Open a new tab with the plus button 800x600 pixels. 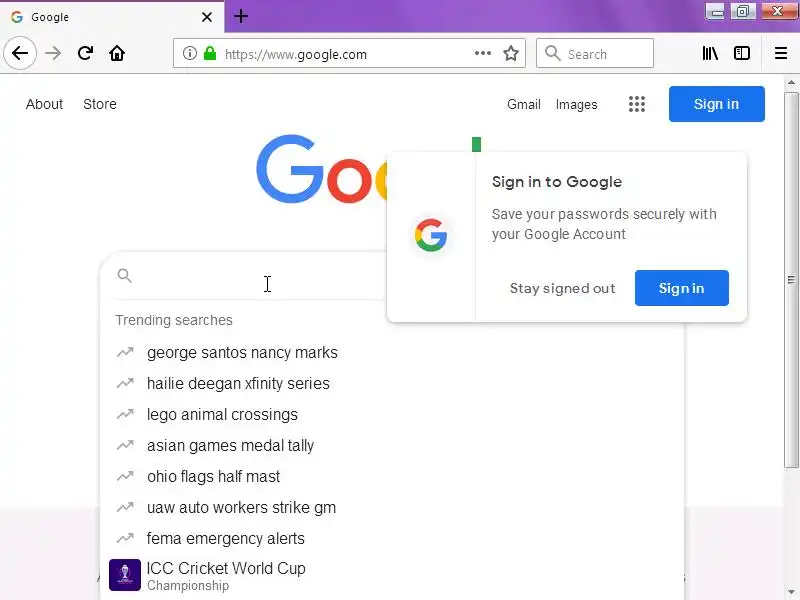tap(241, 16)
